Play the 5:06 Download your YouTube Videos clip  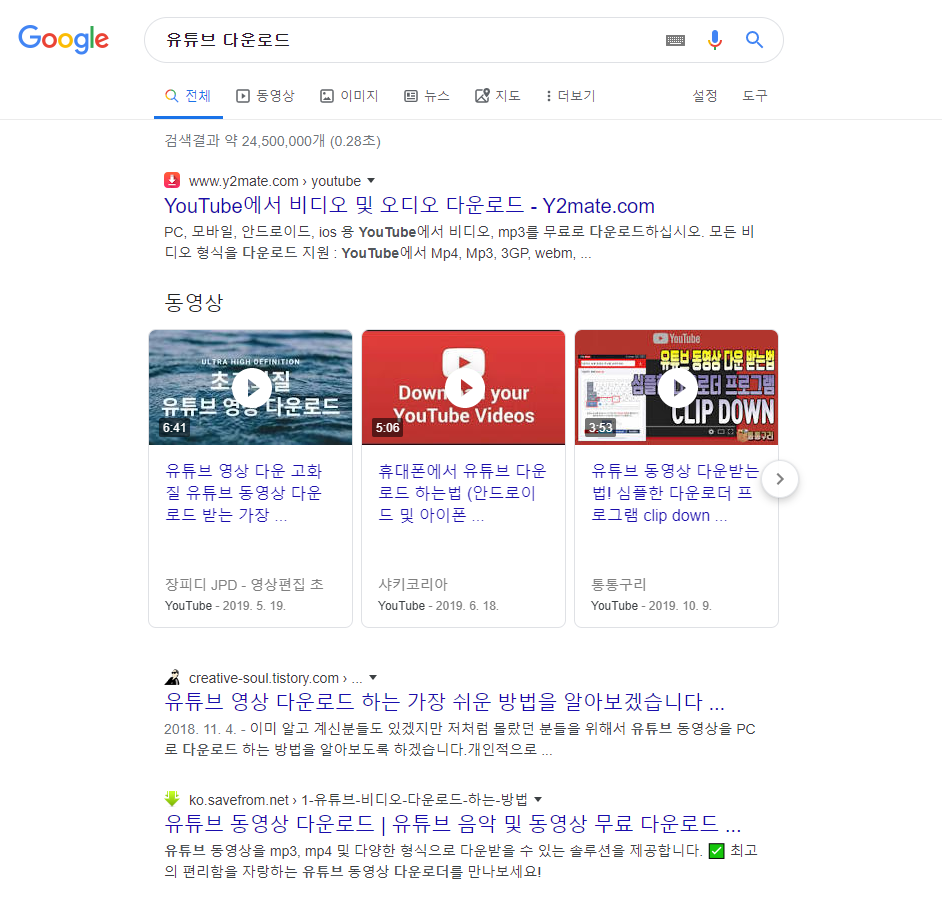[463, 387]
